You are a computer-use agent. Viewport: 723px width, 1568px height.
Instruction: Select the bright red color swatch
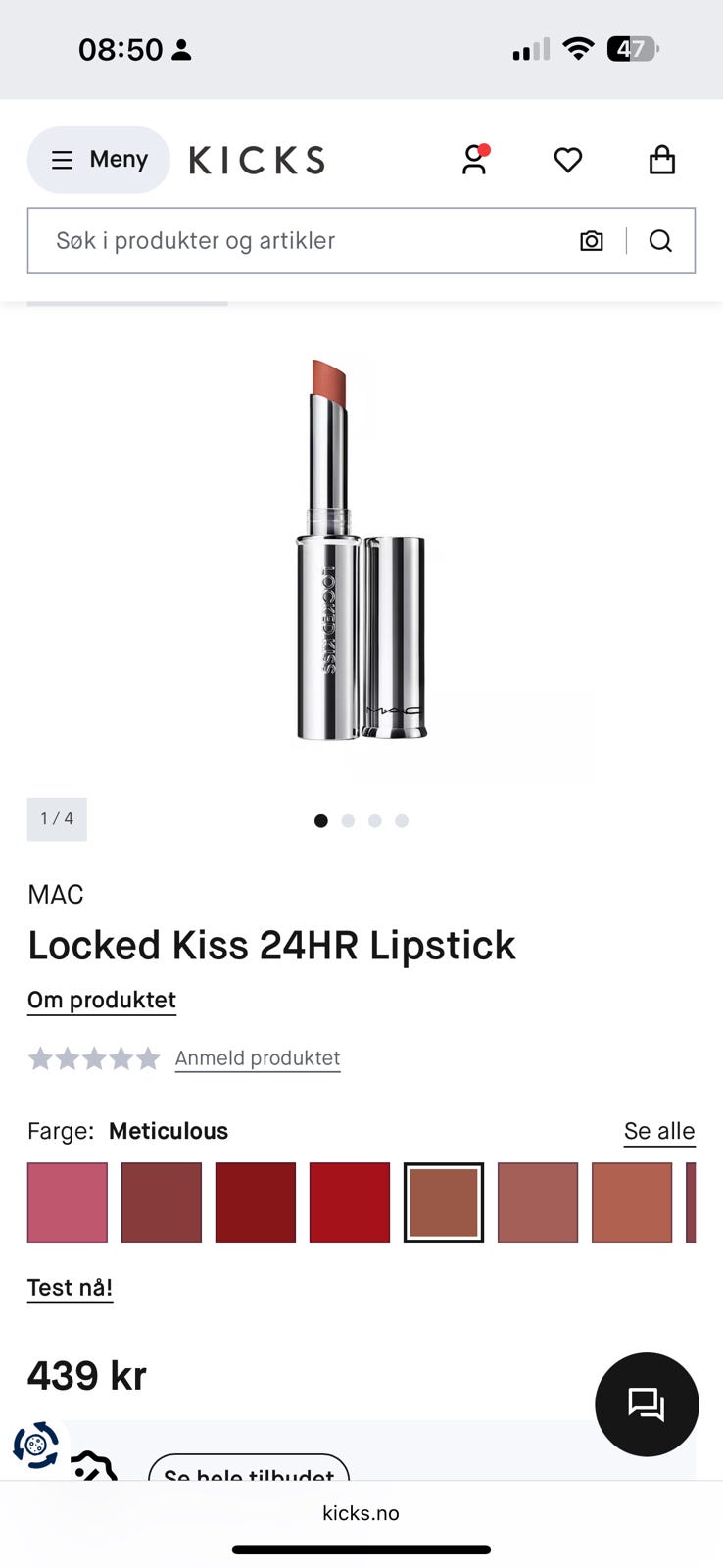[x=350, y=1202]
